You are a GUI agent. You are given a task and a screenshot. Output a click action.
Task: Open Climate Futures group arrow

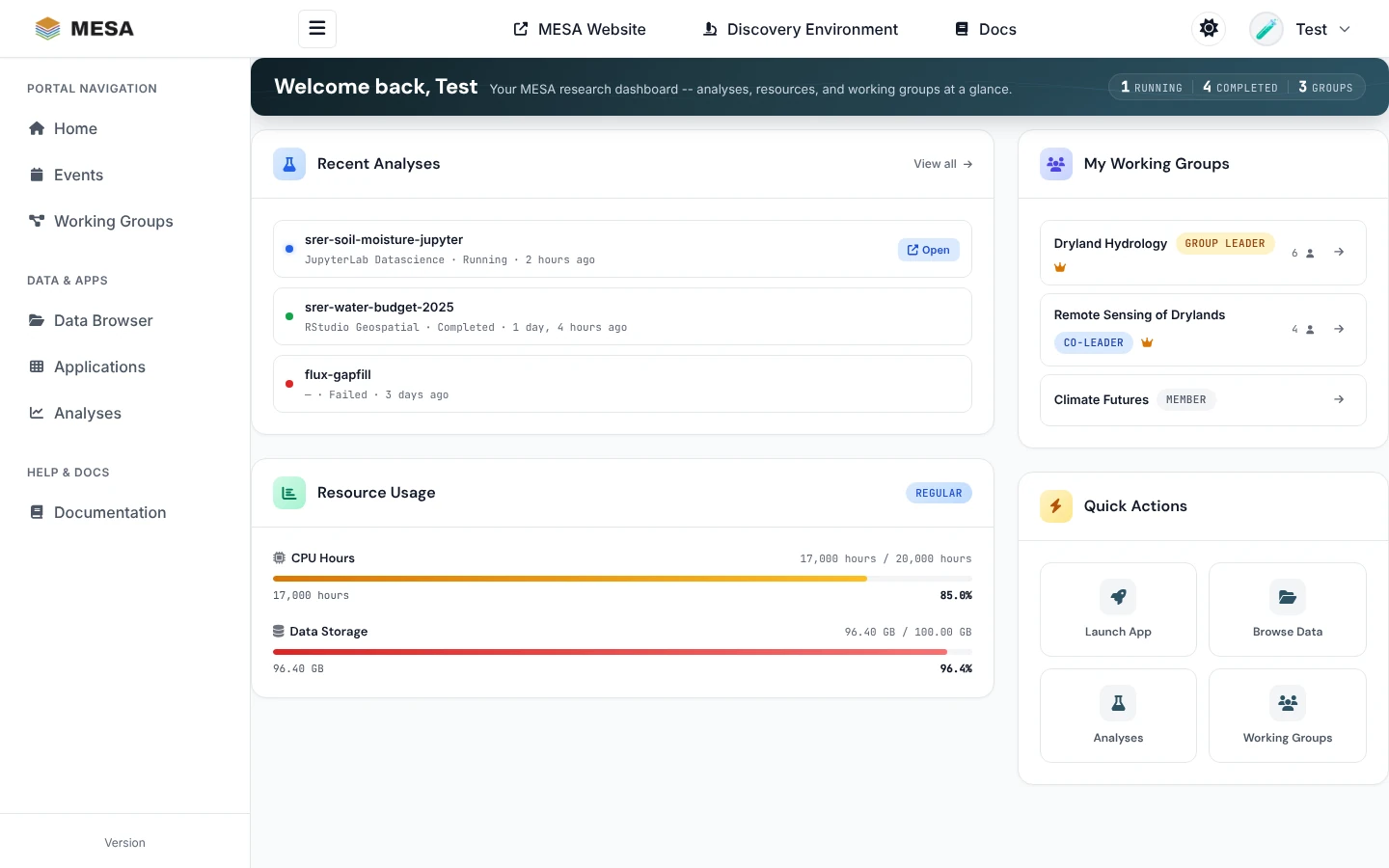(x=1339, y=399)
